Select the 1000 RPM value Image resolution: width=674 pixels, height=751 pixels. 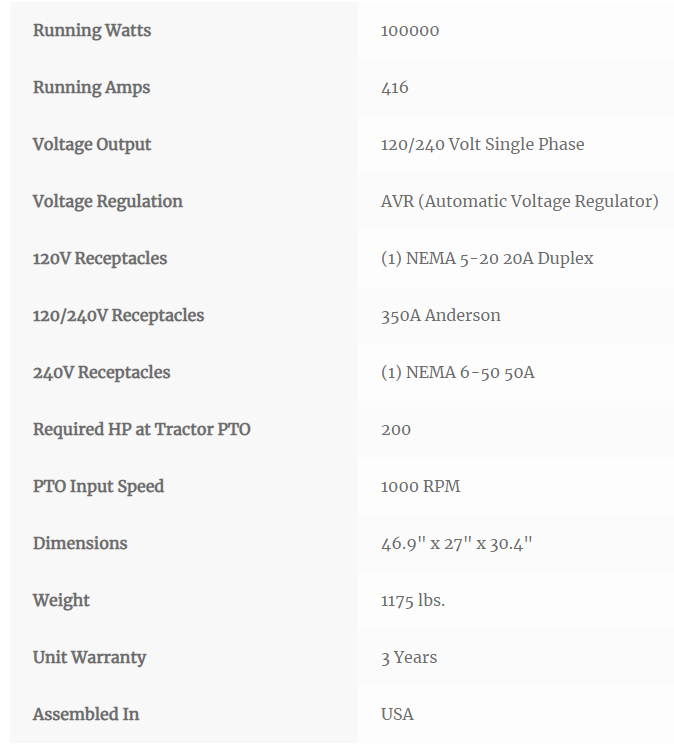tap(421, 487)
